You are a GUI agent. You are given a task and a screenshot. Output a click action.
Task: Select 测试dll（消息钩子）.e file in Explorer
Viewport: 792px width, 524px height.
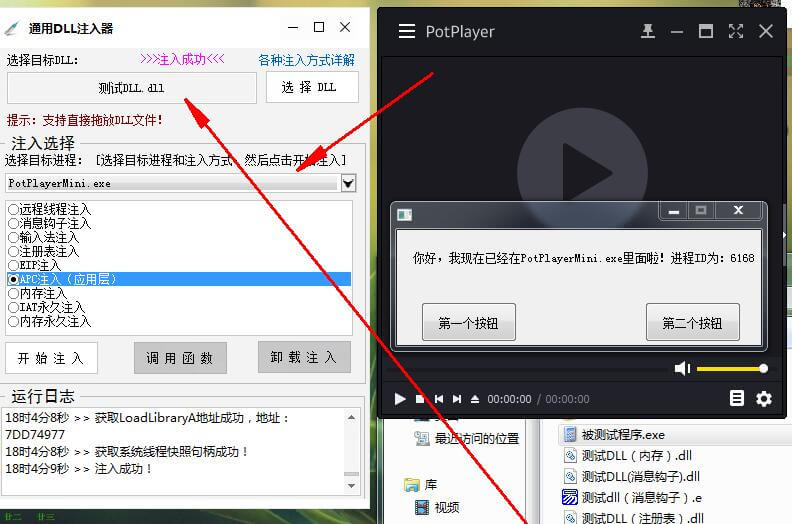631,498
